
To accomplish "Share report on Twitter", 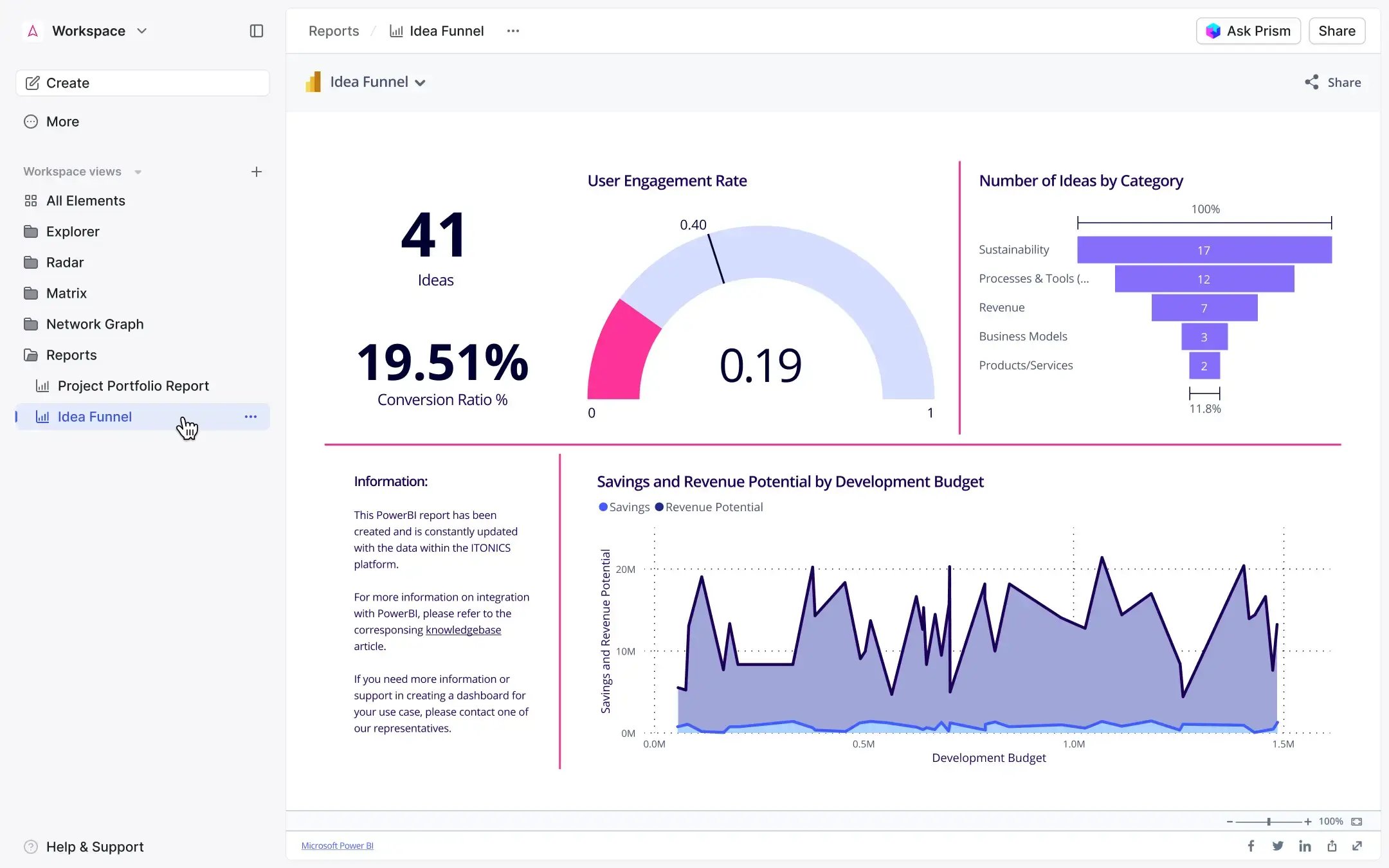I will [x=1278, y=846].
